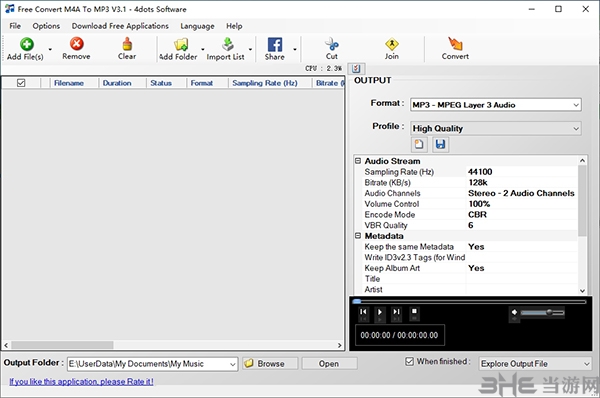This screenshot has height=398, width=600.
Task: Select the Encode Mode CBR value
Action: 478,215
